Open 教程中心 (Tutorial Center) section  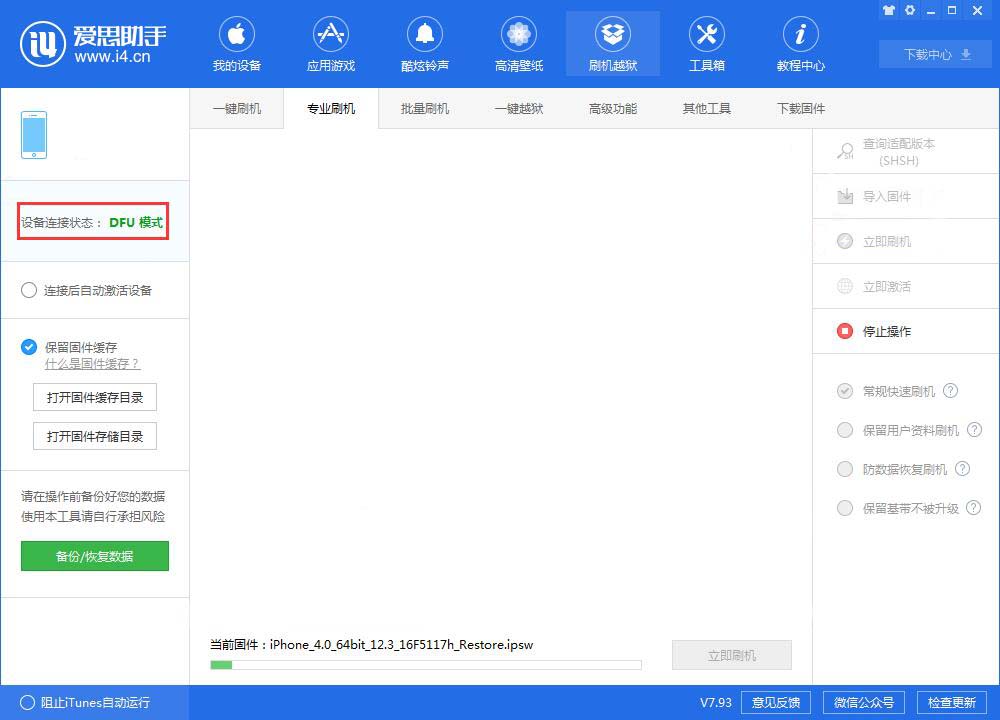(x=800, y=43)
